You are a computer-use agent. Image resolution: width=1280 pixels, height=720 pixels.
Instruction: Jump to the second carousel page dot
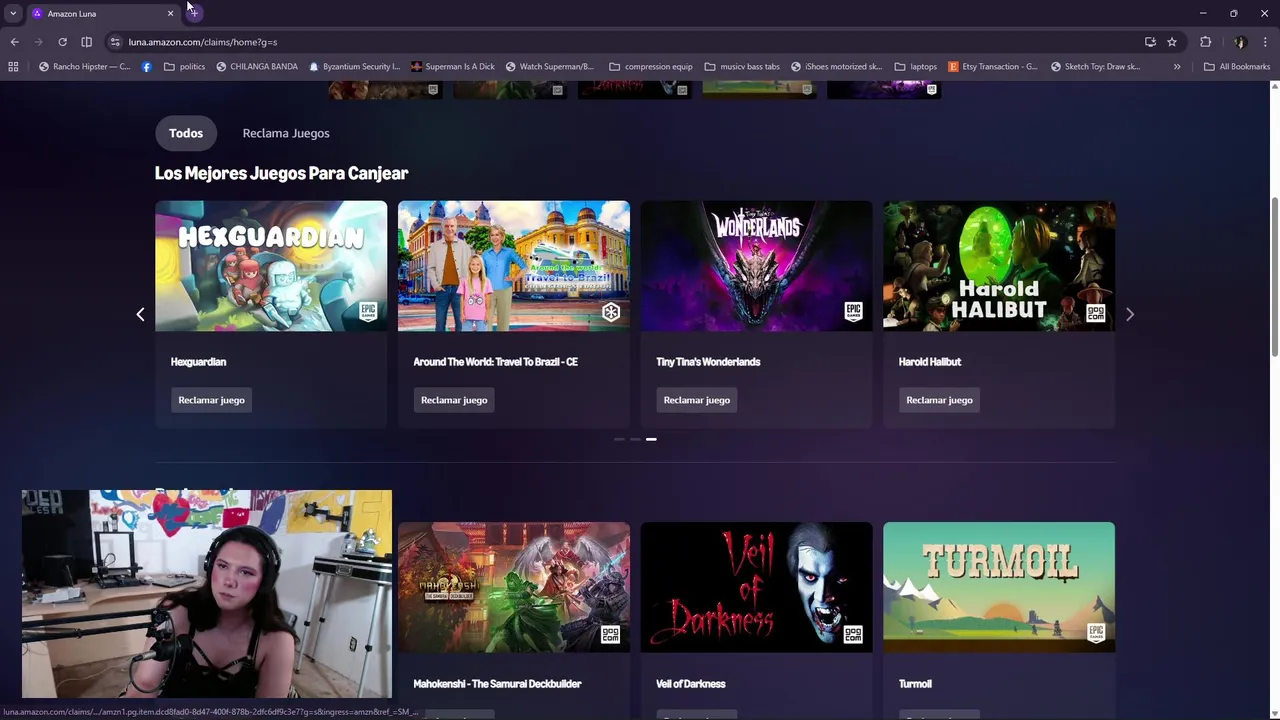(635, 439)
